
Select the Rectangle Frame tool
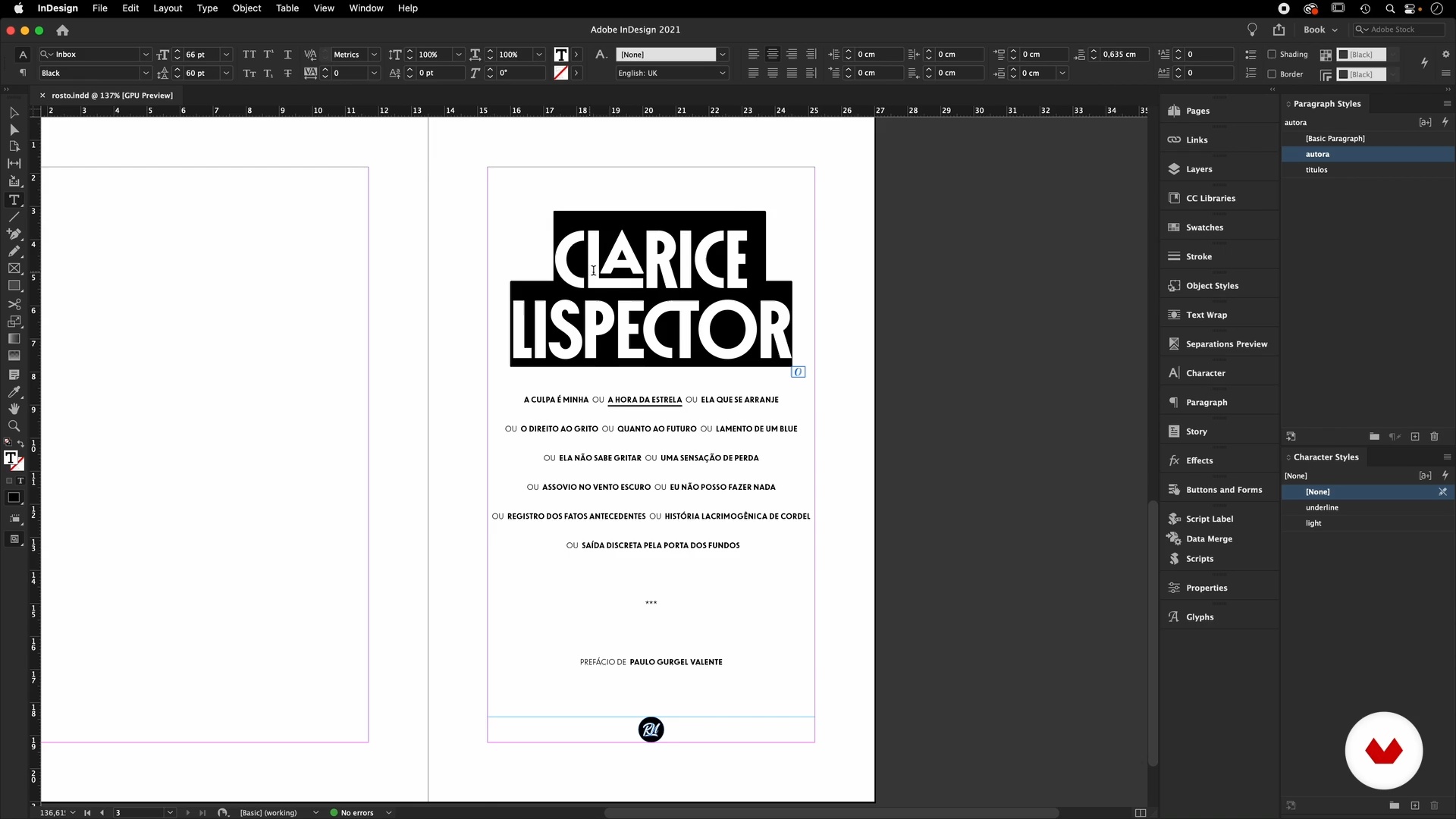(x=14, y=268)
